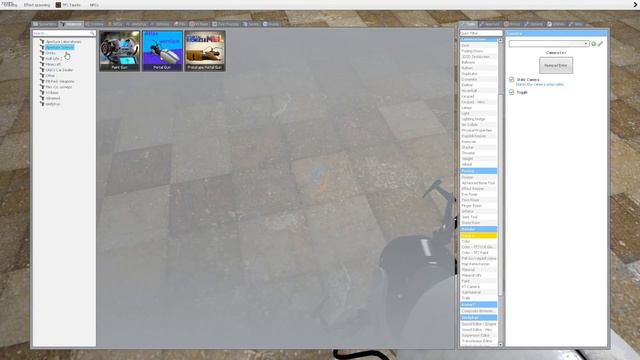Select the Finger Poser tool
Screen dimensions: 640x360
[478, 206]
